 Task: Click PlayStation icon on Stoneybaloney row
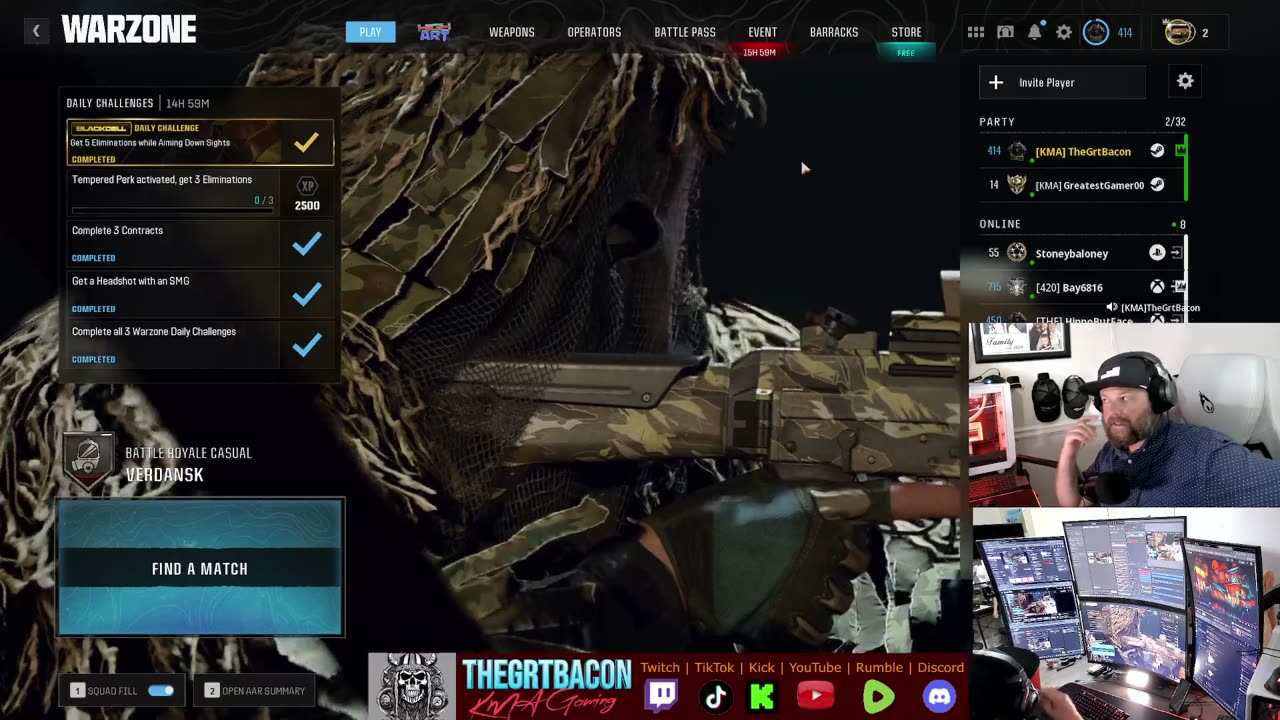[x=1157, y=253]
